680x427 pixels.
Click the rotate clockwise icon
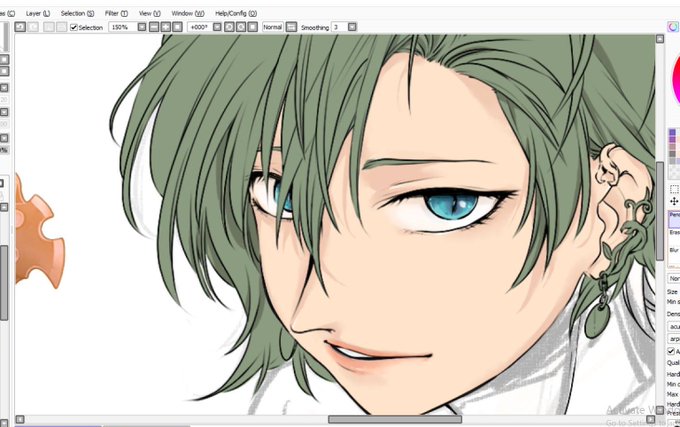[x=241, y=27]
